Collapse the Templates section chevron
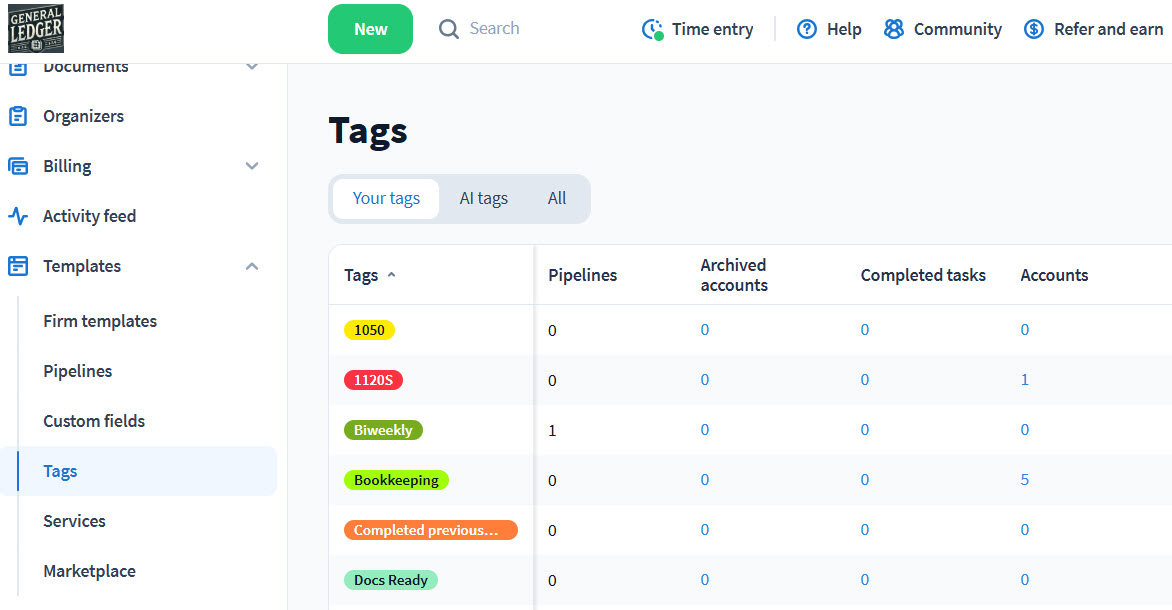Viewport: 1172px width, 610px height. 252,266
